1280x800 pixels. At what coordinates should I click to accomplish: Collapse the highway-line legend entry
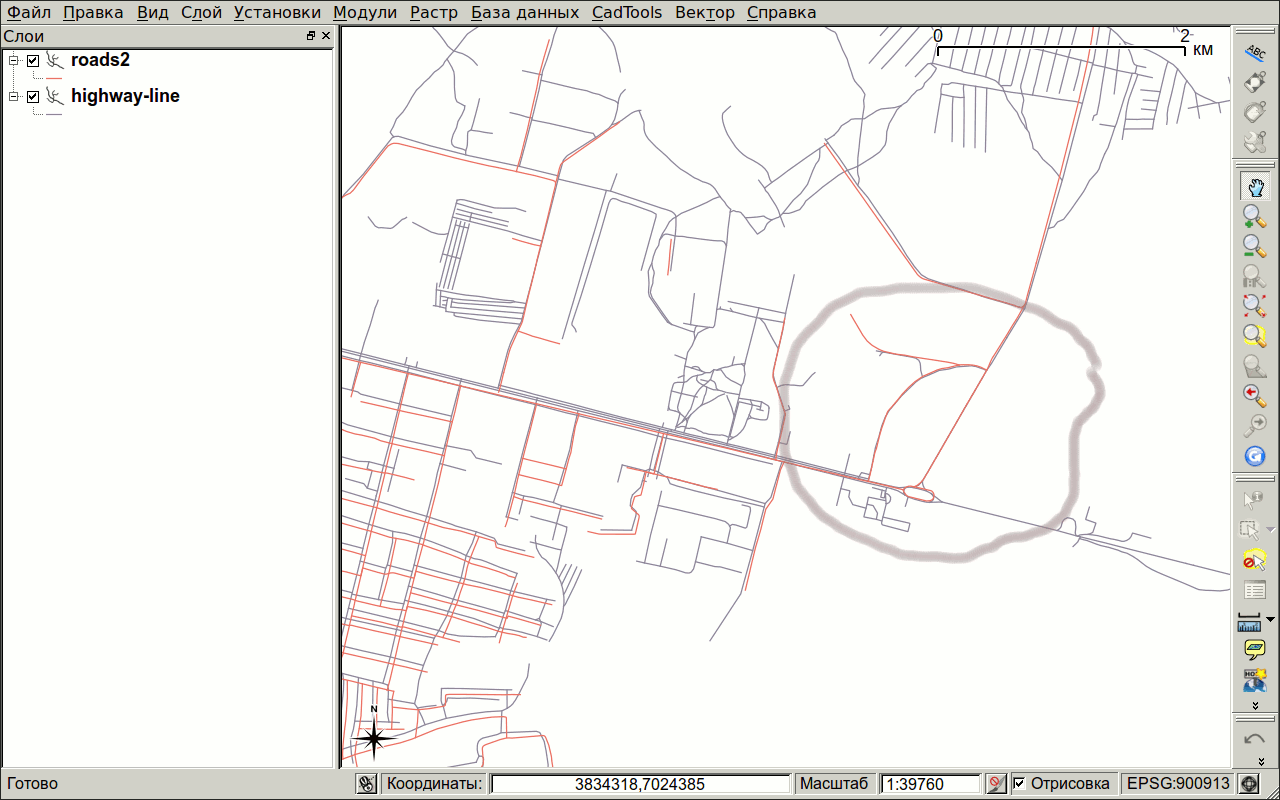pyautogui.click(x=14, y=96)
